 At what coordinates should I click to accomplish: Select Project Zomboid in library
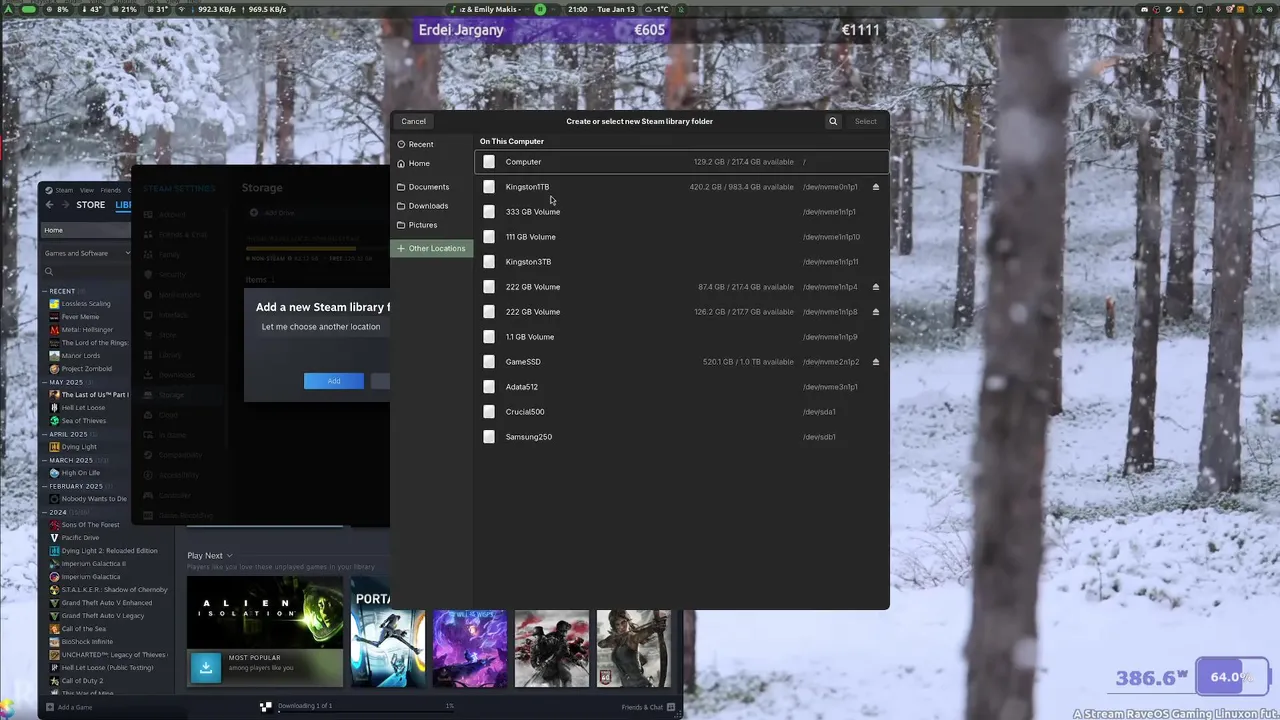pos(87,369)
